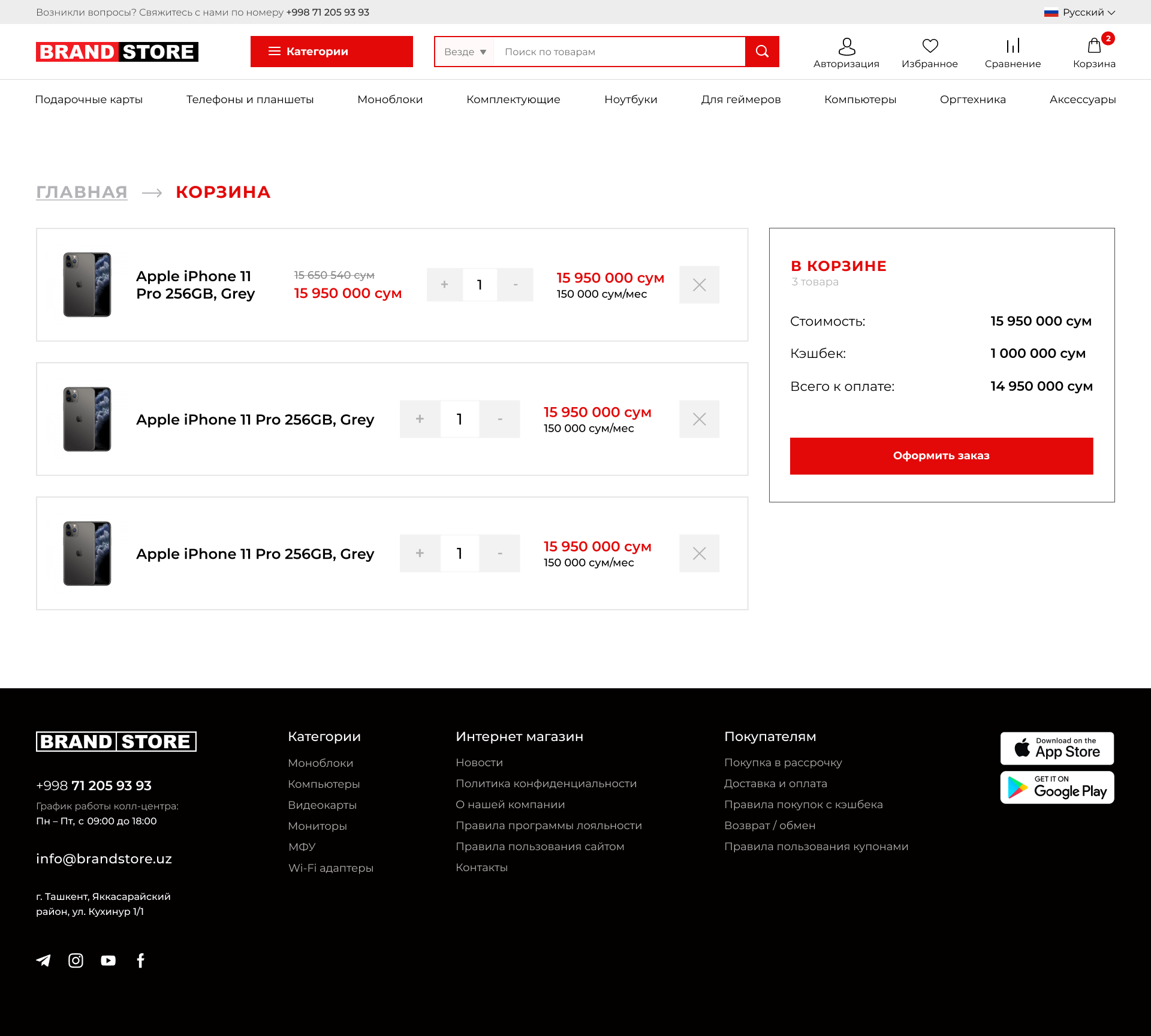This screenshot has width=1151, height=1036.
Task: Get it on Google Play badge
Action: coord(1057,787)
